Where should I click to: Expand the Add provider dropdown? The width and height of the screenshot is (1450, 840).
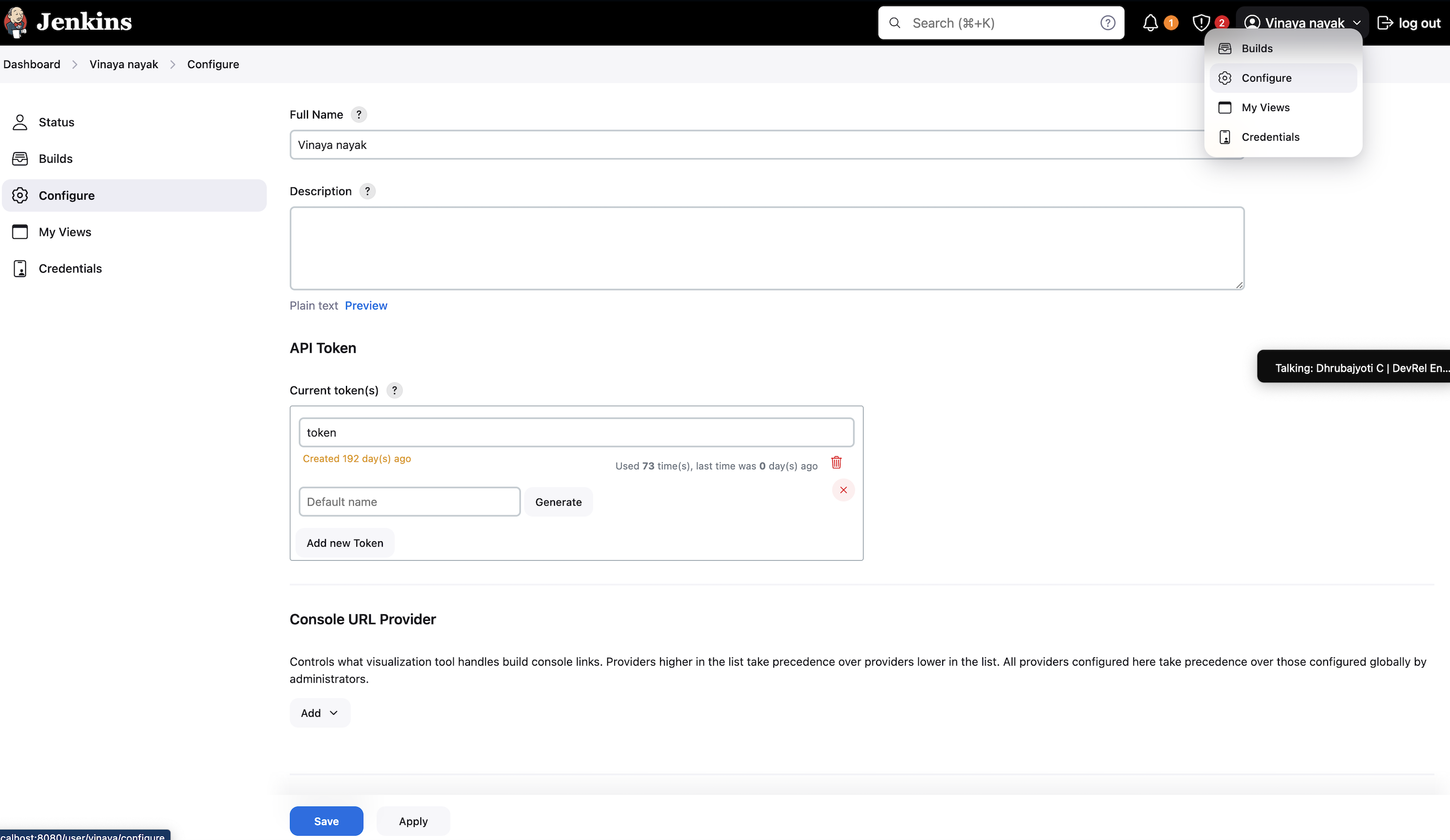[x=319, y=712]
